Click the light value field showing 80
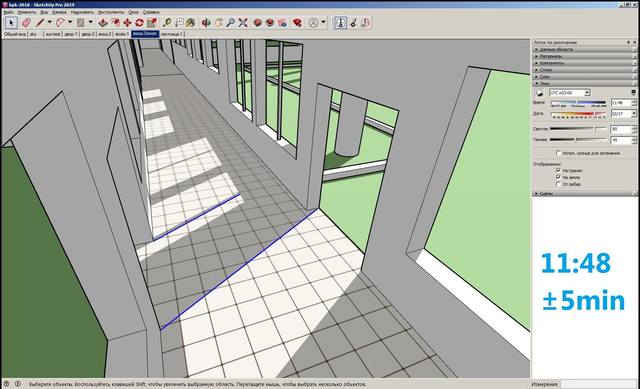Viewport: 640px width, 389px height. [x=621, y=129]
